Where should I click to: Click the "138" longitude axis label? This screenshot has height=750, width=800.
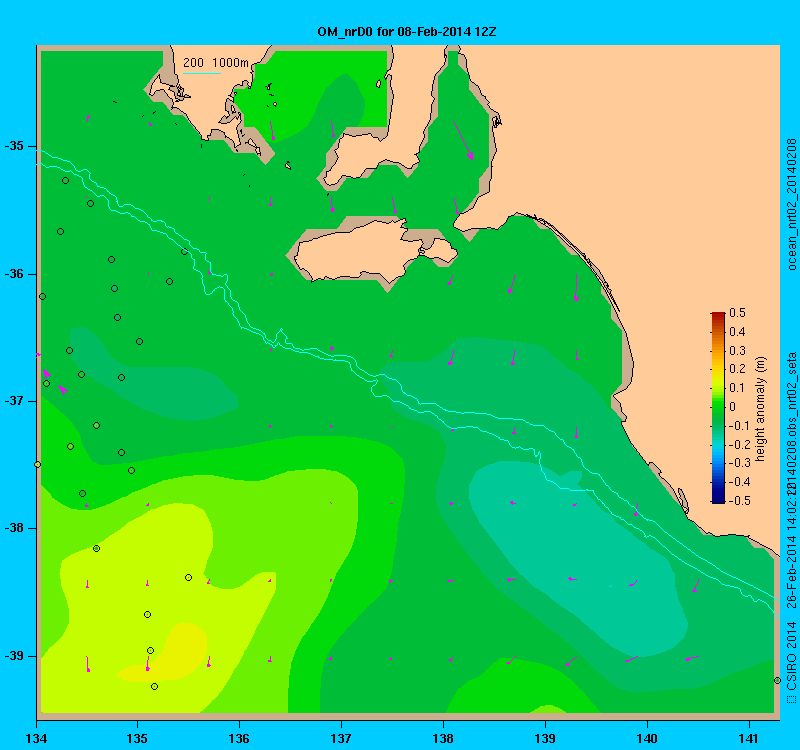click(443, 738)
